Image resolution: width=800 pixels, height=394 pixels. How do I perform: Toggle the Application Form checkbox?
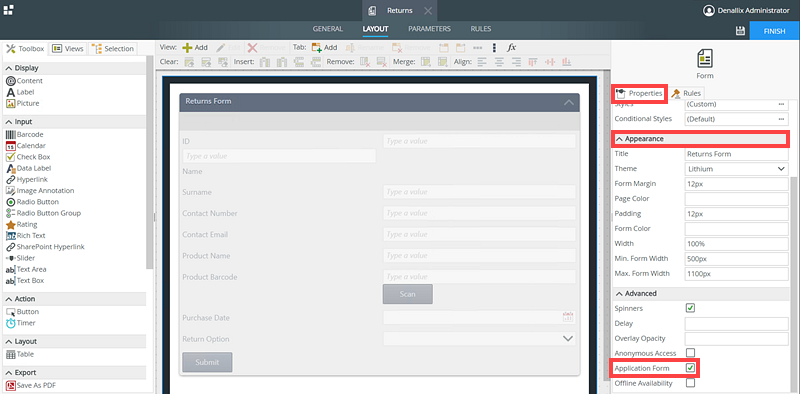tap(690, 367)
